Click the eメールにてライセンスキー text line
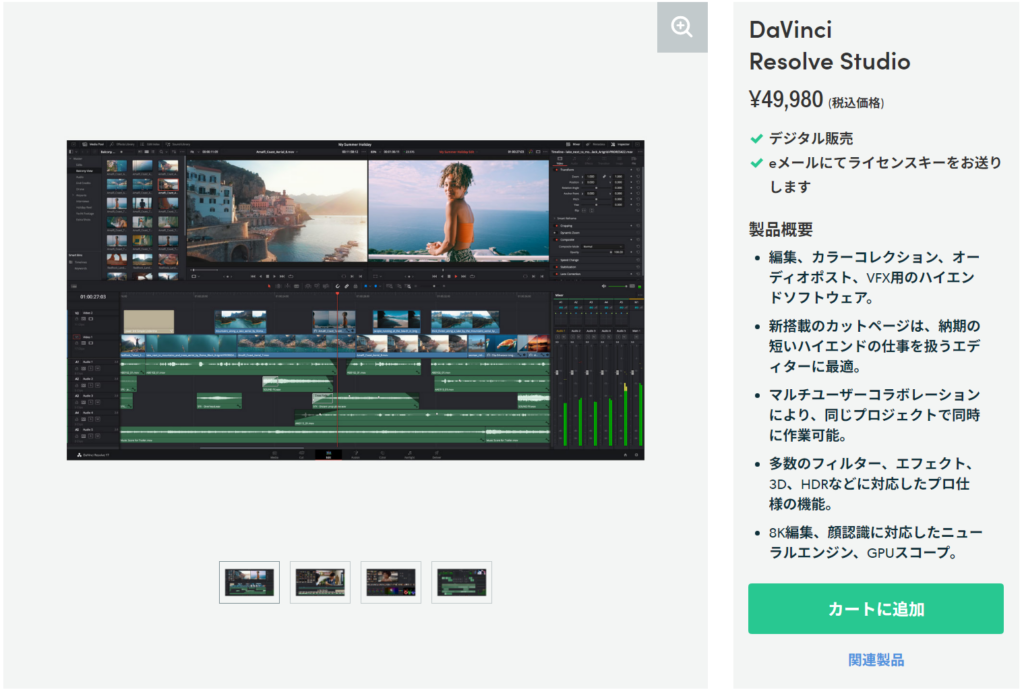The image size is (1024, 692). [x=885, y=174]
